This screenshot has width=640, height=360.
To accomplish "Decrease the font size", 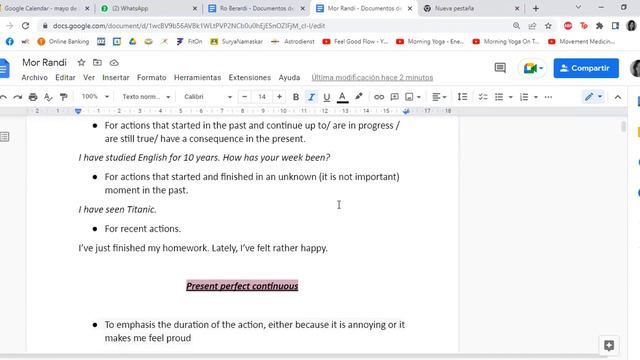I will (244, 97).
